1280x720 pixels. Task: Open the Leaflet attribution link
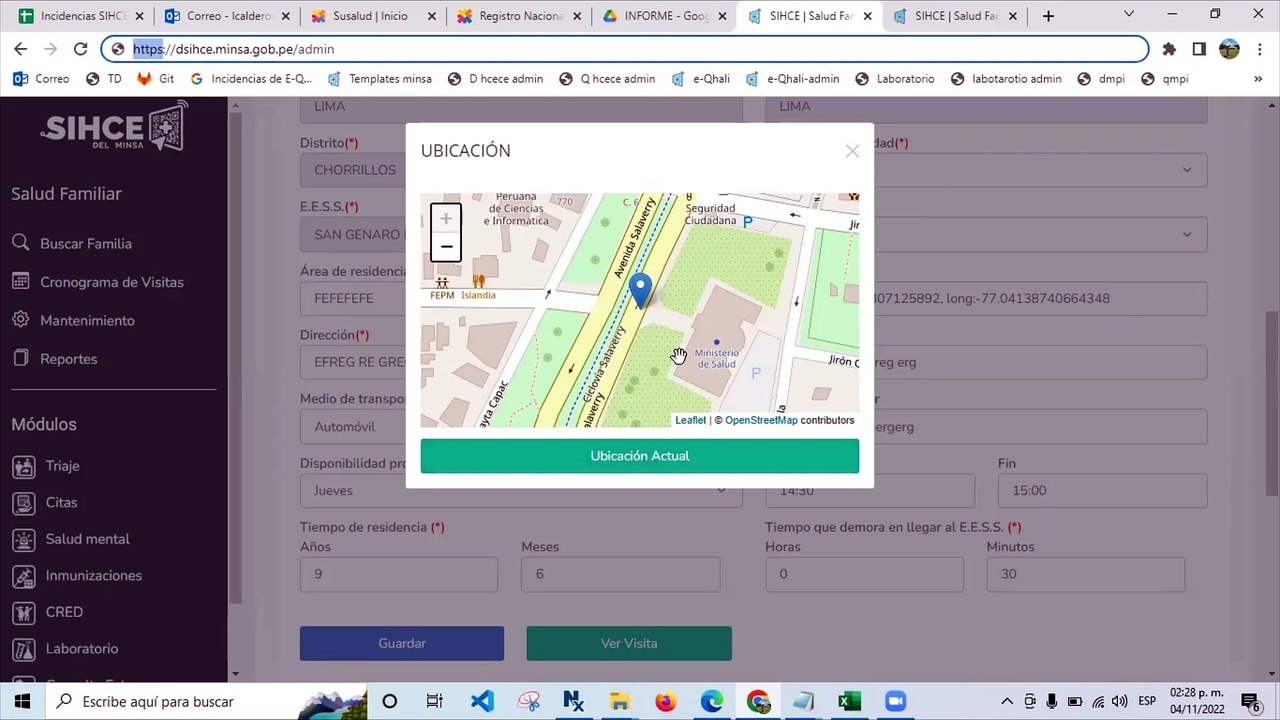coord(690,420)
